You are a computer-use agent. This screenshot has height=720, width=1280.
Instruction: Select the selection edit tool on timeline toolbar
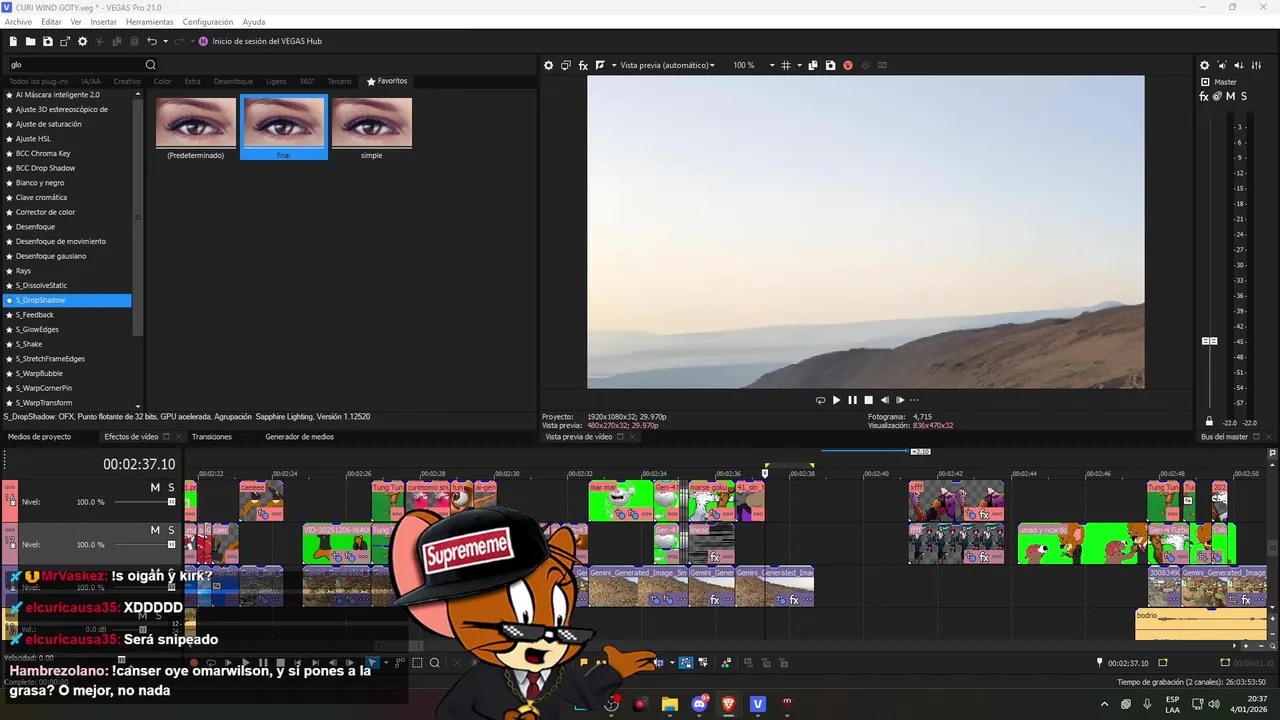[x=417, y=662]
